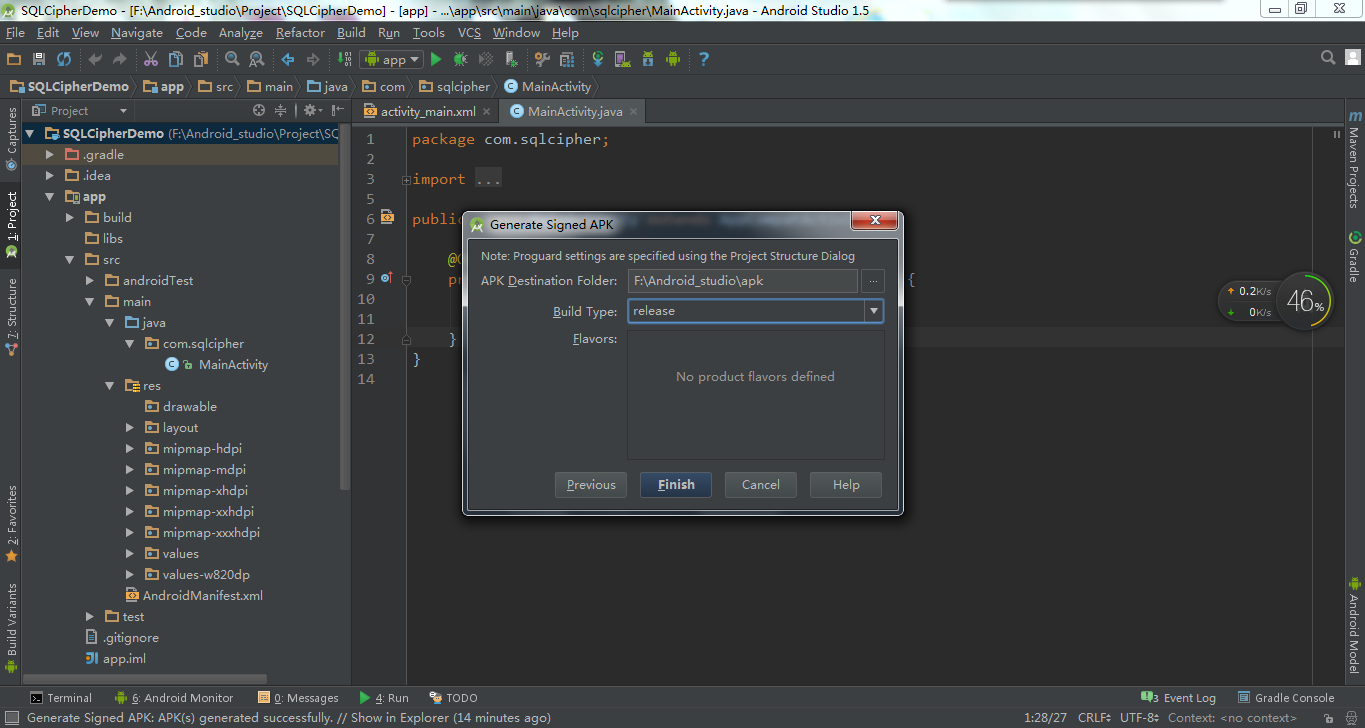Open the AVD Manager icon
Image resolution: width=1365 pixels, height=728 pixels.
pos(622,59)
